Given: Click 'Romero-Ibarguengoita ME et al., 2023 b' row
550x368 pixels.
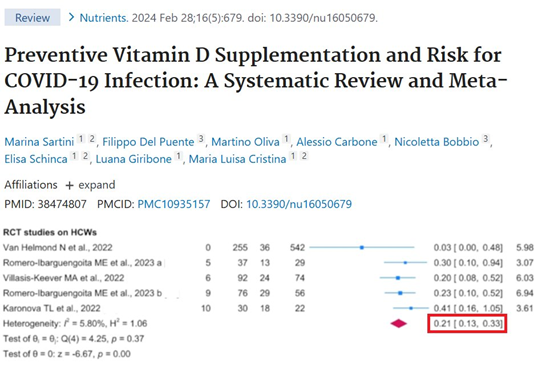Looking at the screenshot, I should point(268,293).
